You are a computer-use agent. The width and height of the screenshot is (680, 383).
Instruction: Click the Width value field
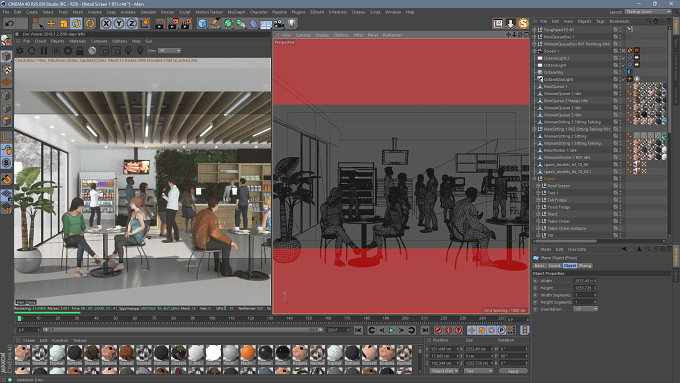[x=585, y=281]
